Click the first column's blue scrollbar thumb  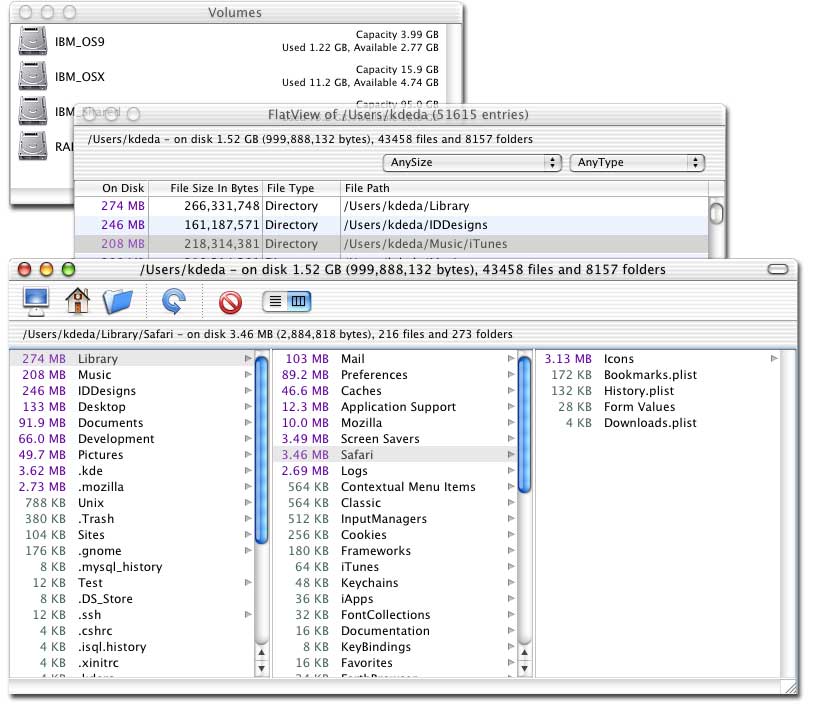click(261, 450)
